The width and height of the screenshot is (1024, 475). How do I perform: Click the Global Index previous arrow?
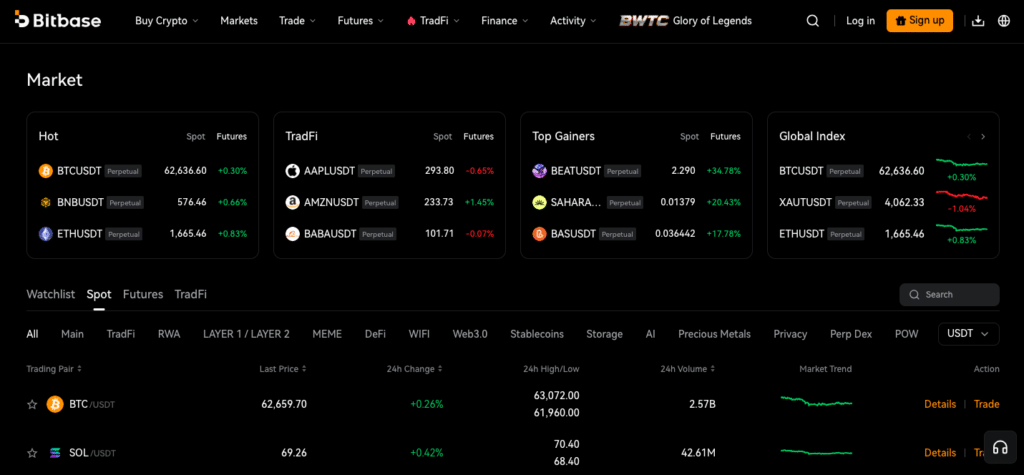[x=968, y=137]
